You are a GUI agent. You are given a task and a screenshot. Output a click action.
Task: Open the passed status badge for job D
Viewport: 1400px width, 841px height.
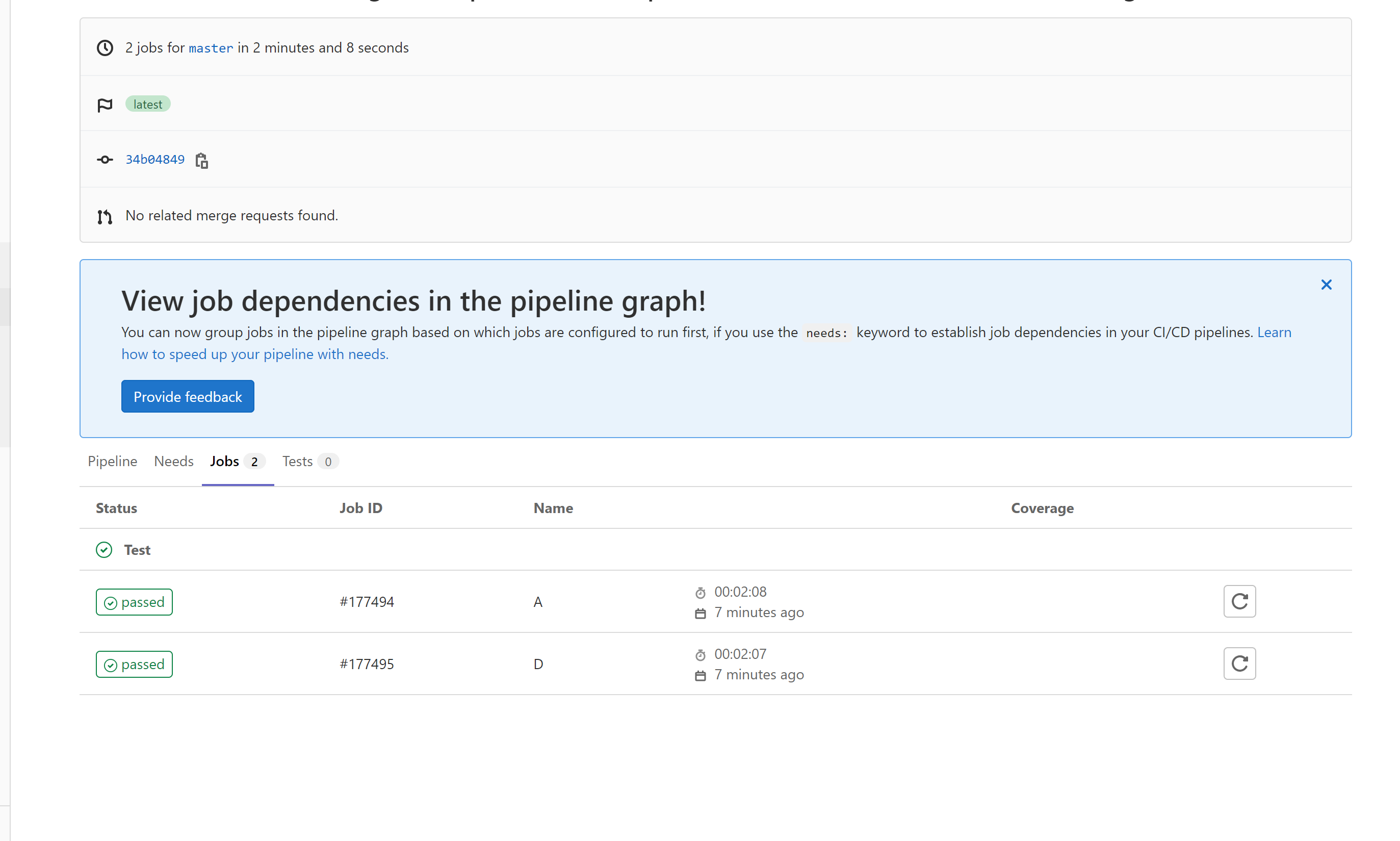[134, 665]
